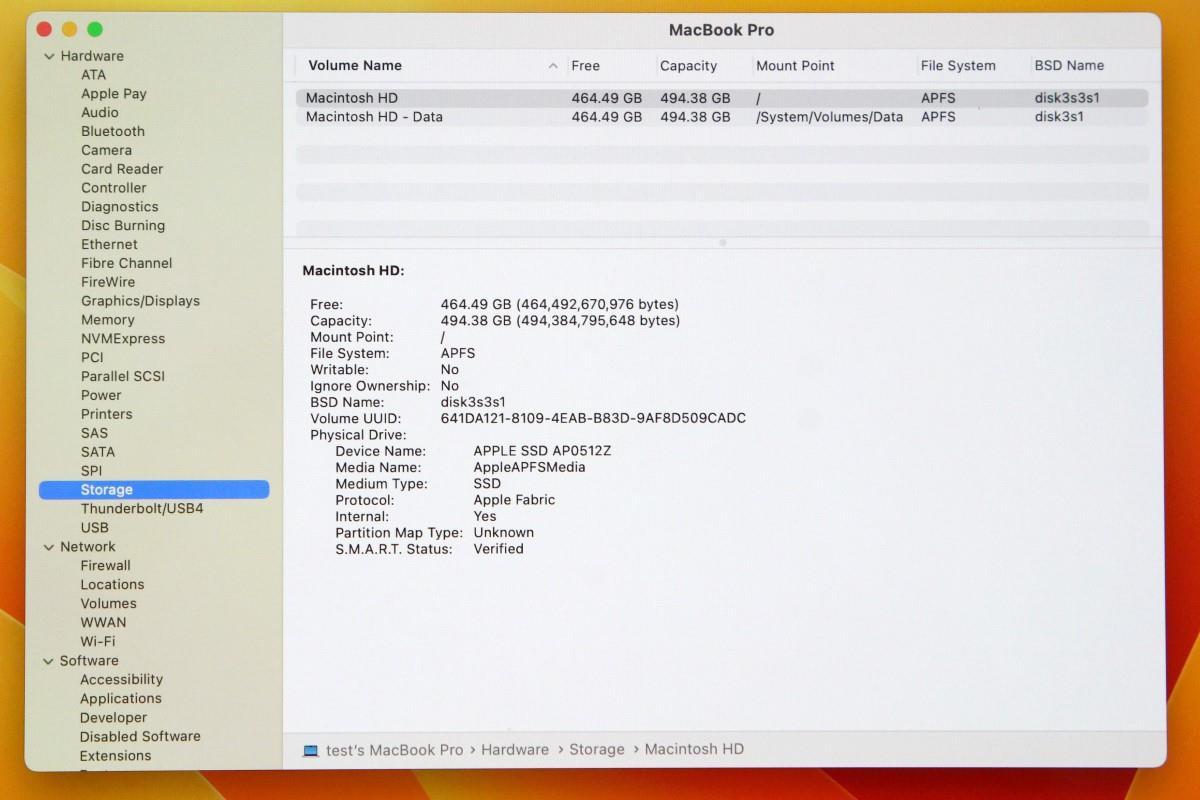The width and height of the screenshot is (1200, 800).
Task: Show Ethernet hardware information
Action: pyautogui.click(x=110, y=245)
